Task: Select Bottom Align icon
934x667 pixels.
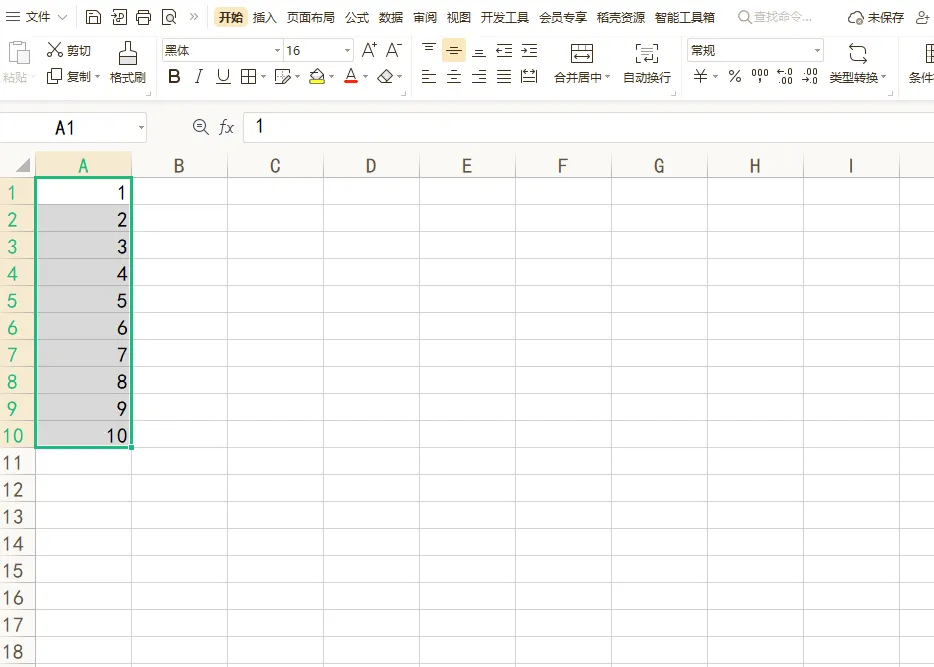Action: (479, 51)
